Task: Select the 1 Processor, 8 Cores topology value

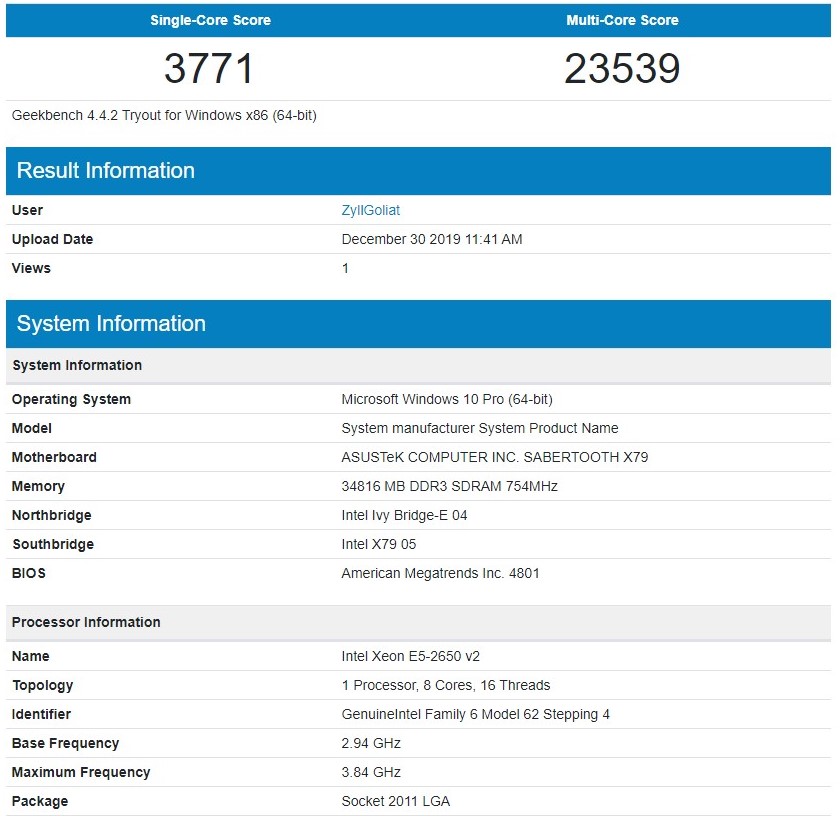Action: pyautogui.click(x=446, y=685)
